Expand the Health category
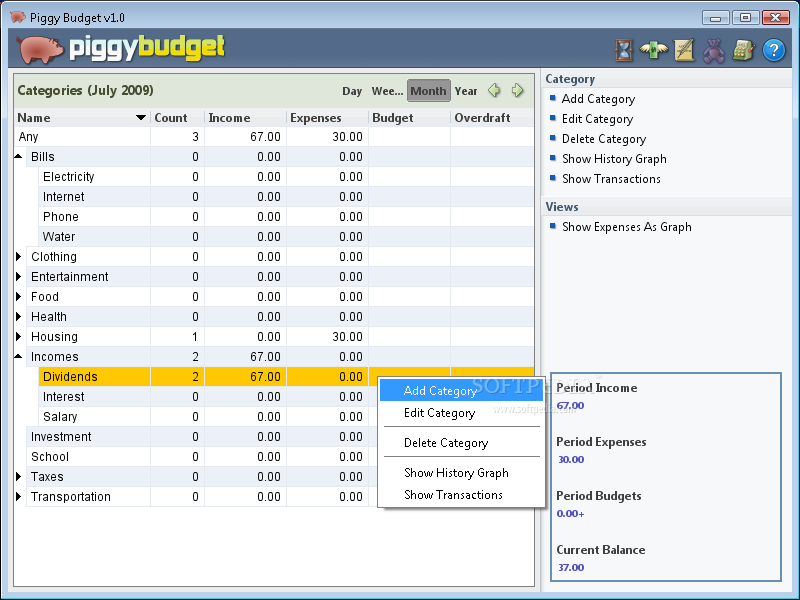800x600 pixels. (18, 316)
